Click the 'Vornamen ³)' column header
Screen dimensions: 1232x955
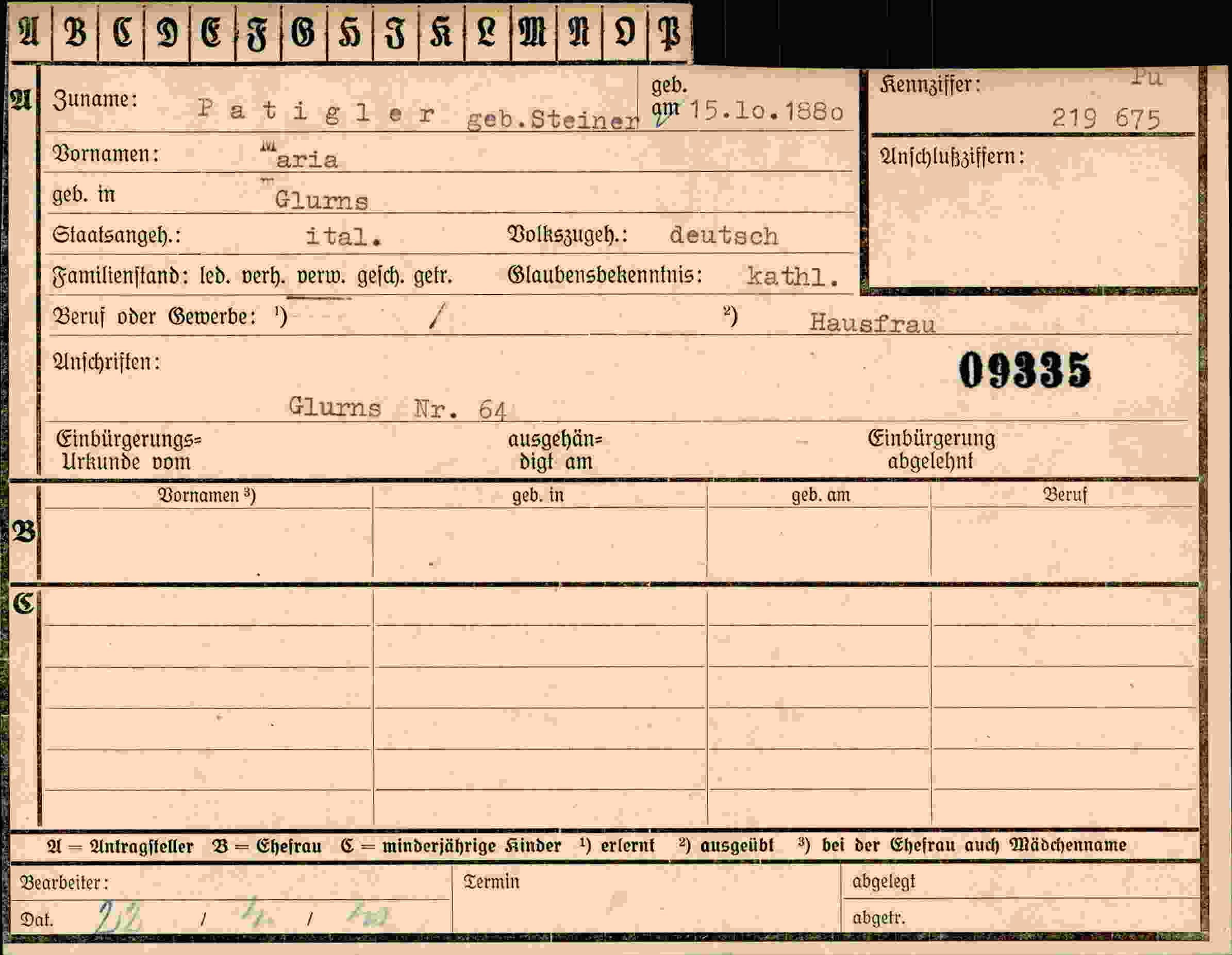207,495
